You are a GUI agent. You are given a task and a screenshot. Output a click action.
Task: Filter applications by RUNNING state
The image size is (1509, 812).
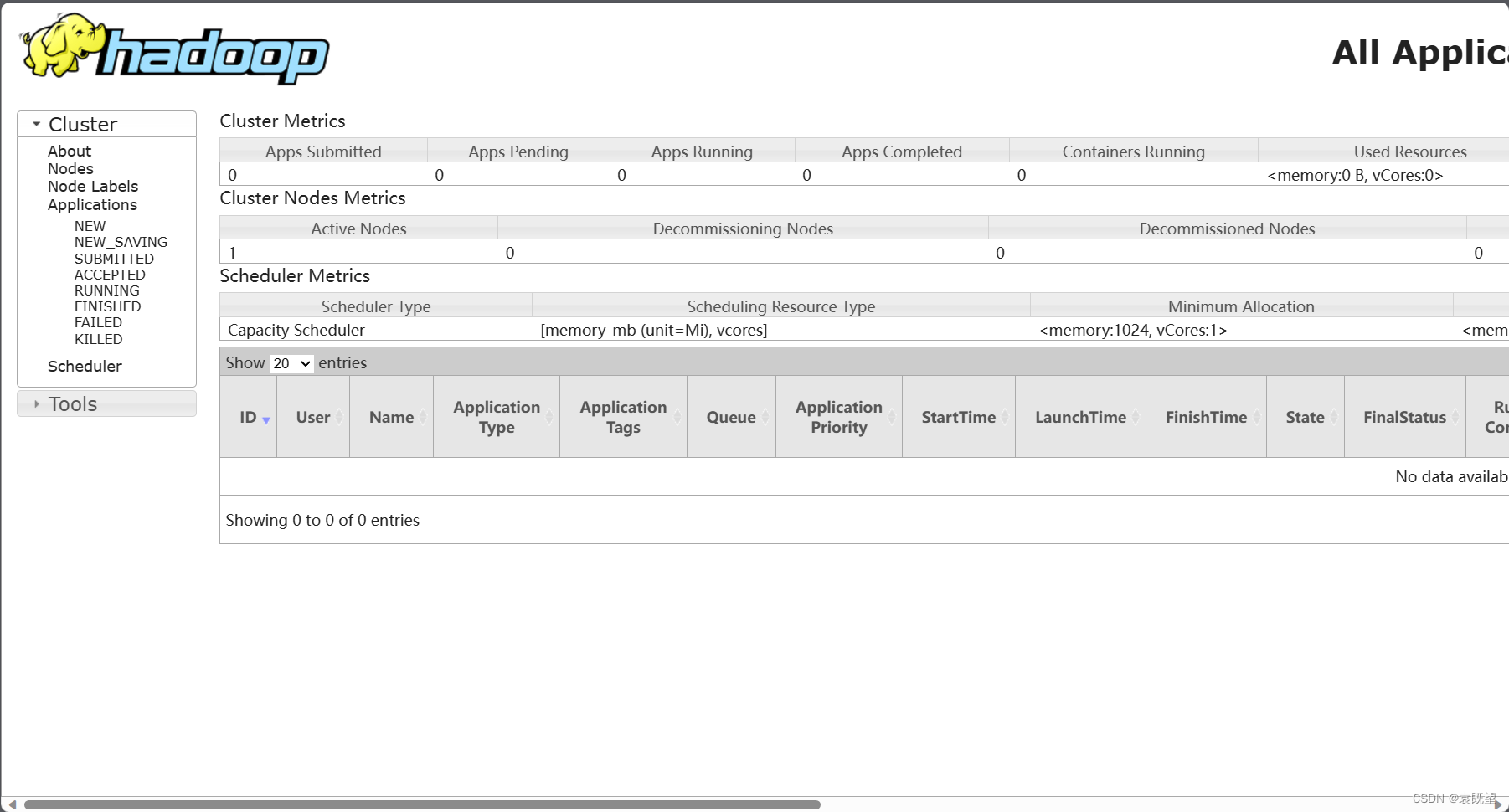106,290
